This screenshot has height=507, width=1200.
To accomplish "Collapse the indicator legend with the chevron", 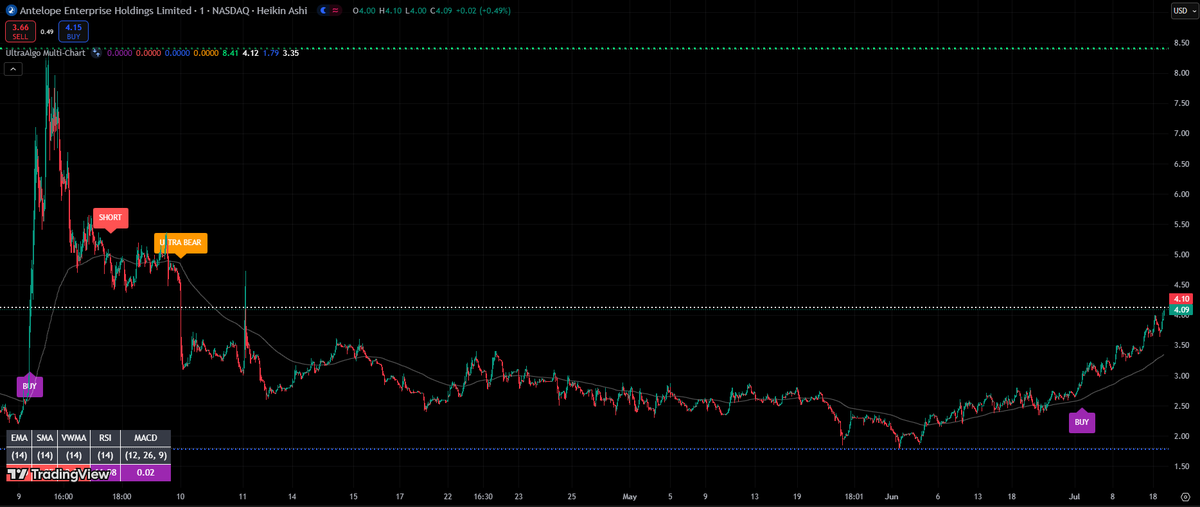I will [12, 69].
